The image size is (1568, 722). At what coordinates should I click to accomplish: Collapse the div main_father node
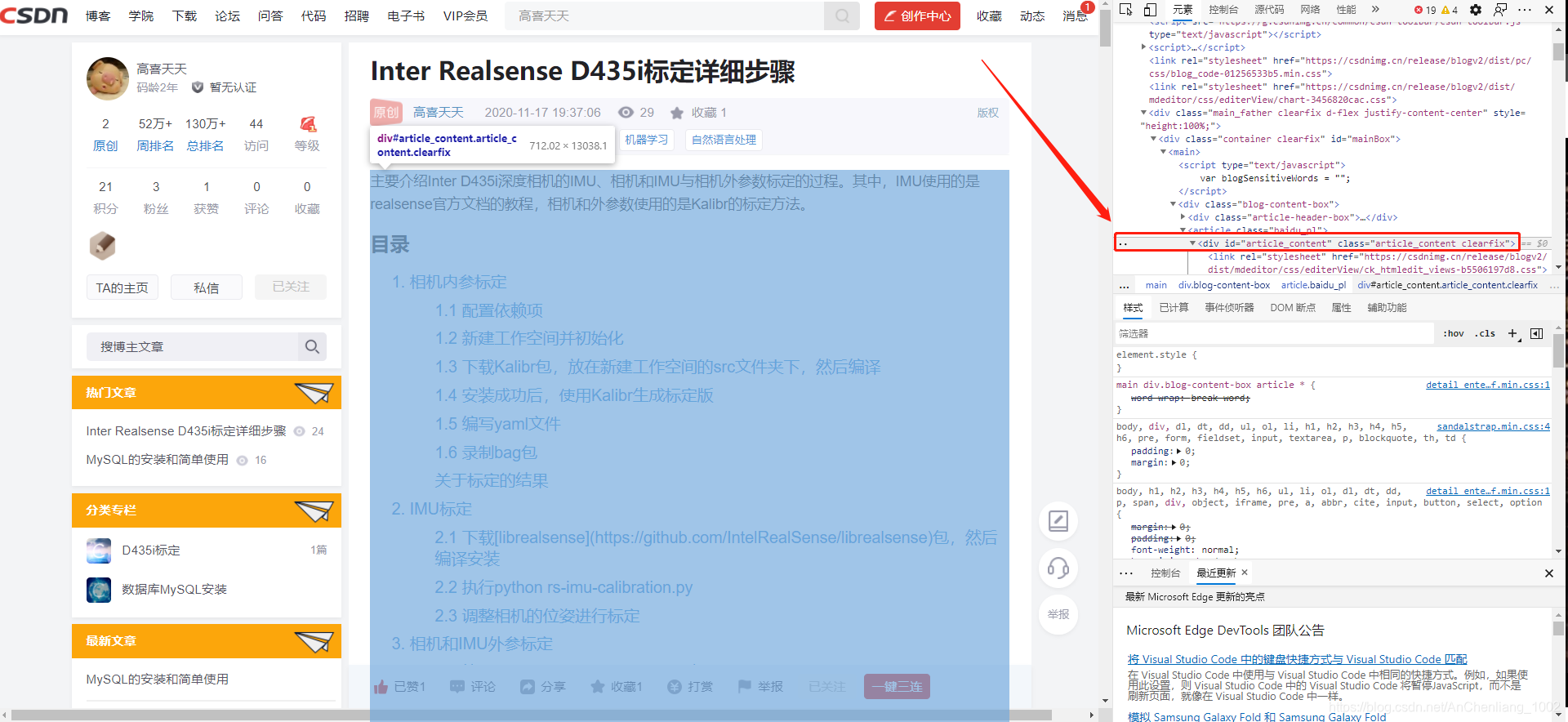click(x=1143, y=113)
